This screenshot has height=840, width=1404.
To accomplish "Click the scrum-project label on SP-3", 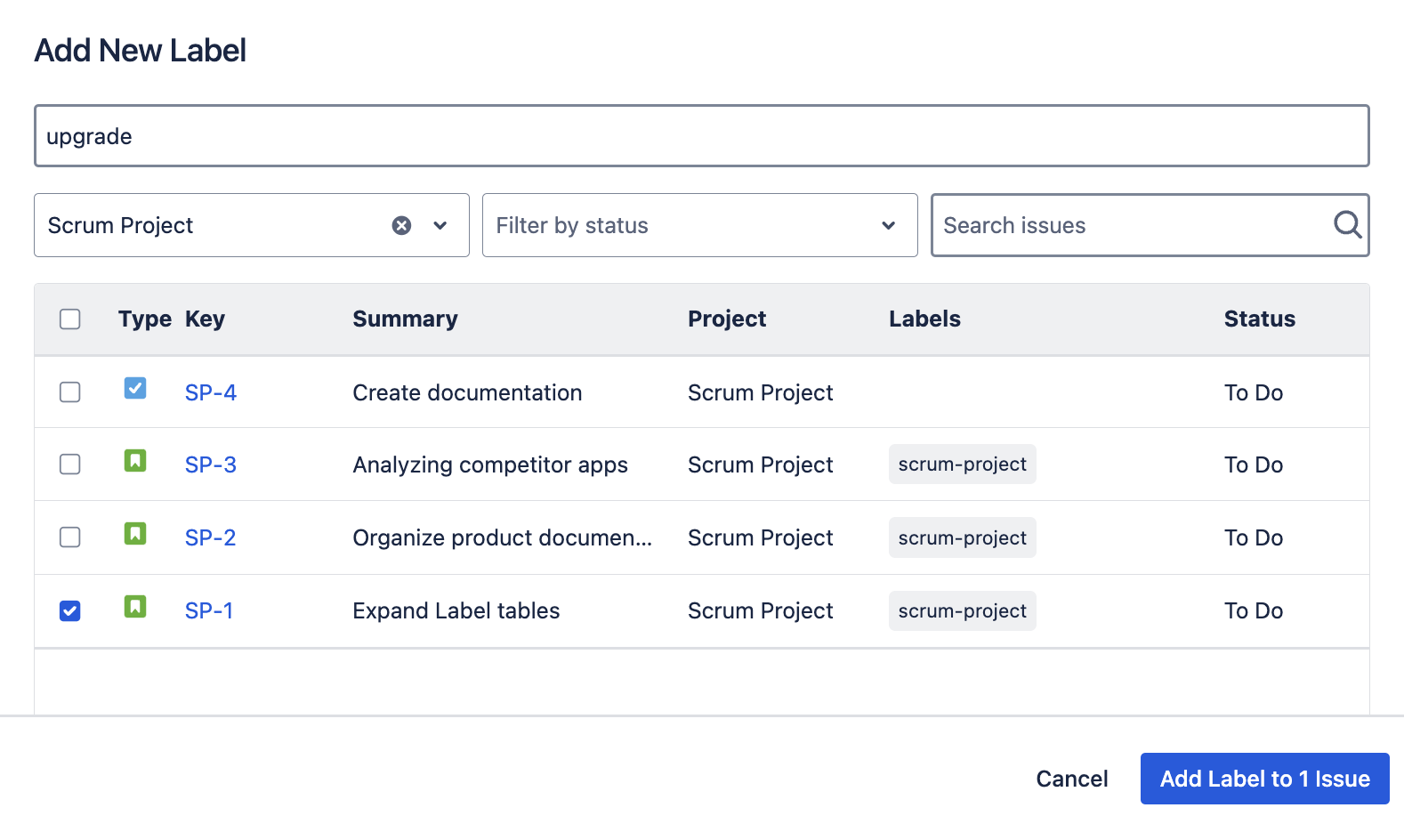I will pos(962,464).
